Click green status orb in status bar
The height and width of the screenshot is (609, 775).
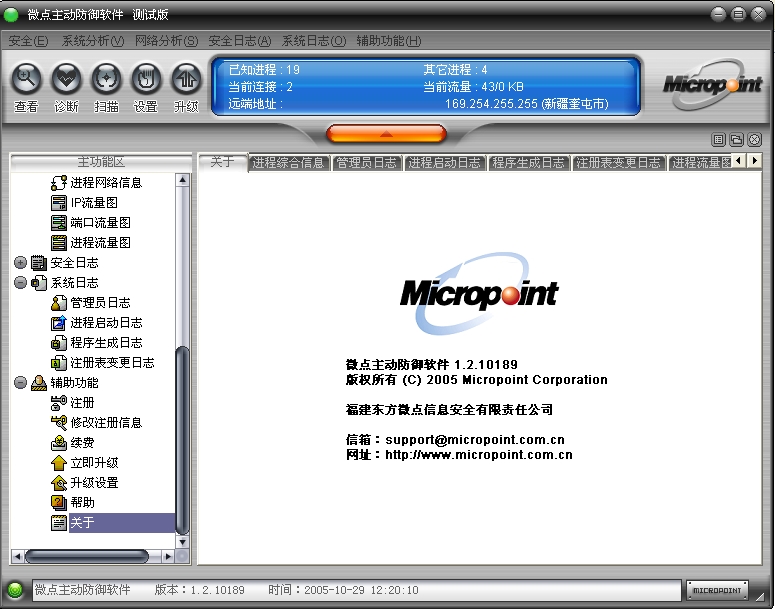(15, 590)
